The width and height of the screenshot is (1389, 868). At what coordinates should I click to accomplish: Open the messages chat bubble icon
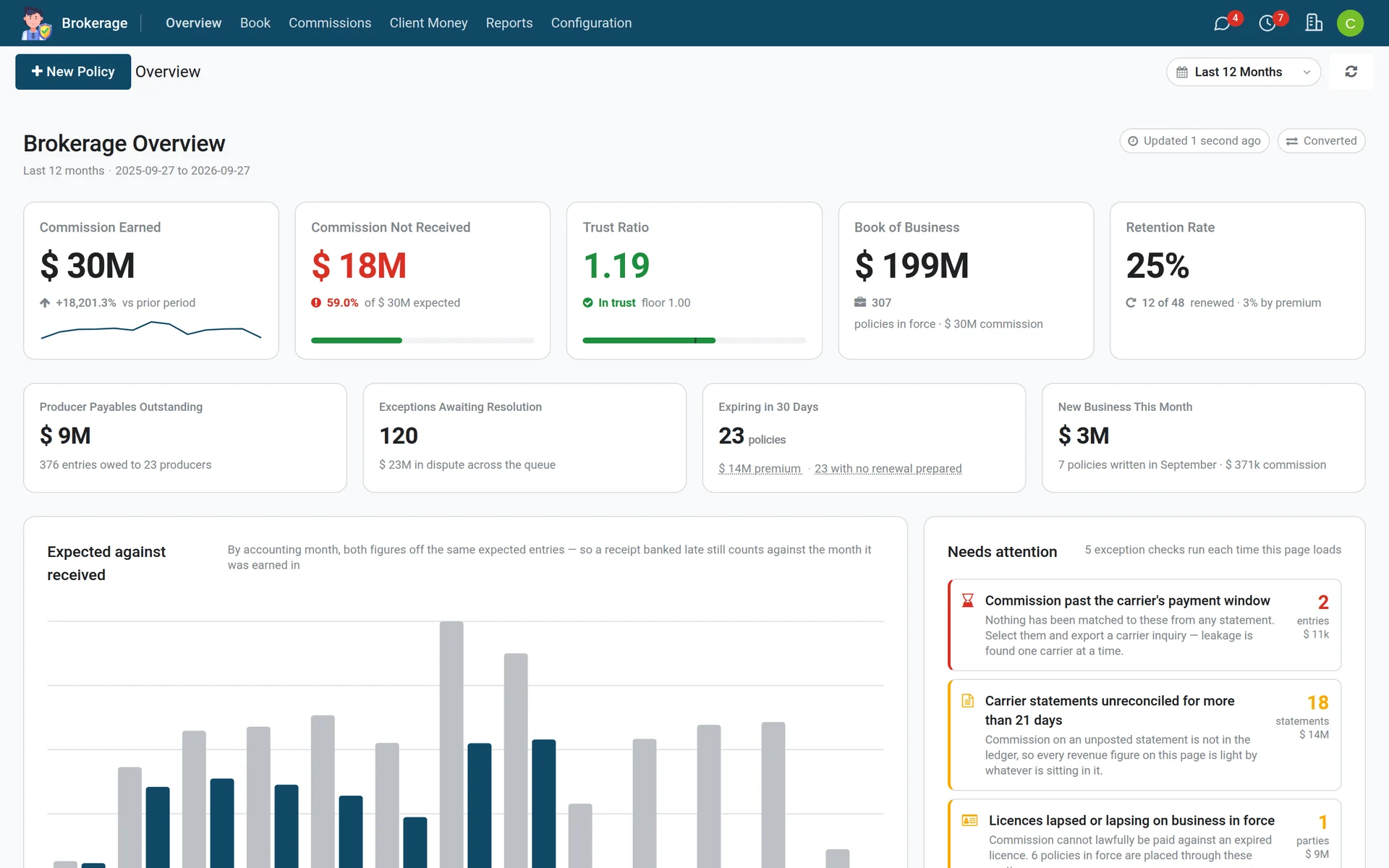click(1222, 23)
